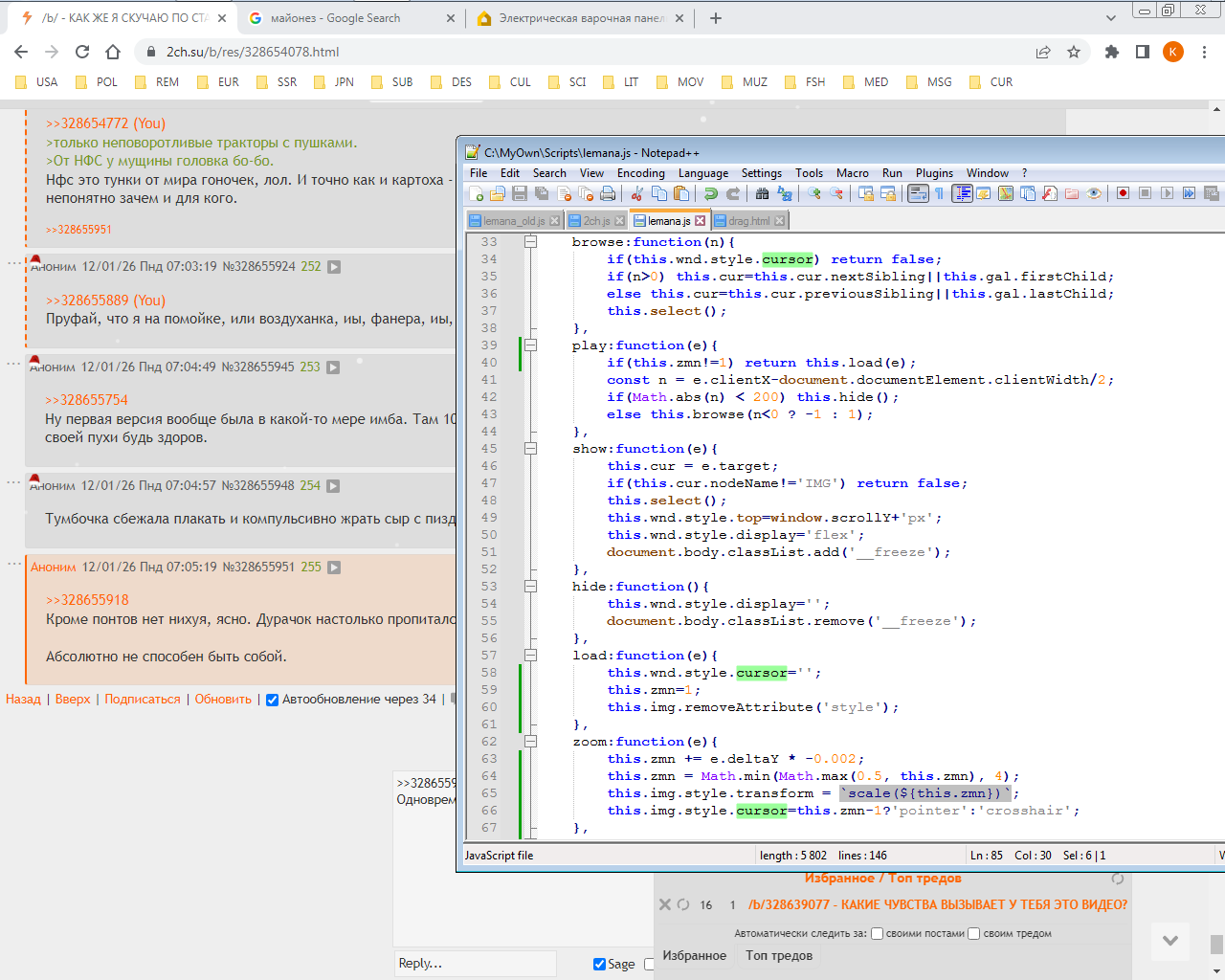Viewport: 1225px width, 980px height.
Task: Click the Обновить link
Action: [x=223, y=700]
